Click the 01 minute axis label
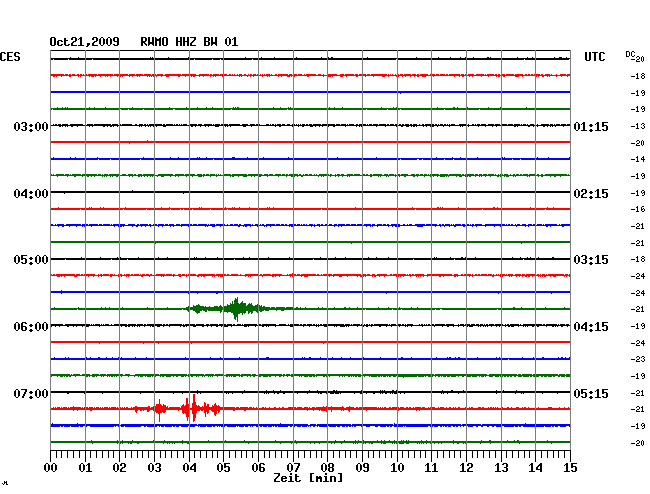 (x=85, y=467)
